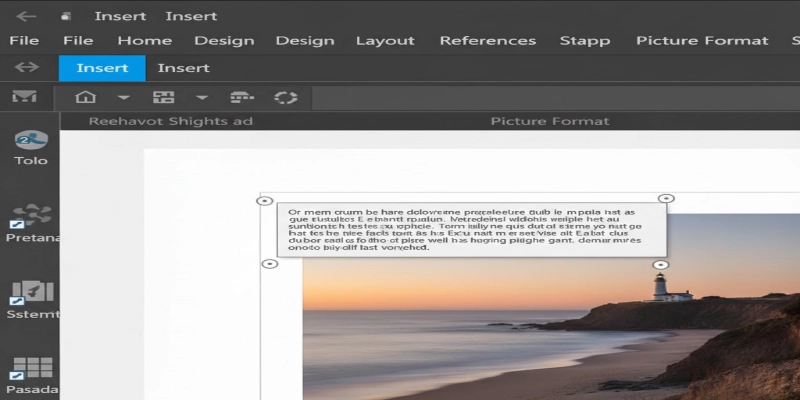Click the layout grid icon in toolbar

click(163, 97)
